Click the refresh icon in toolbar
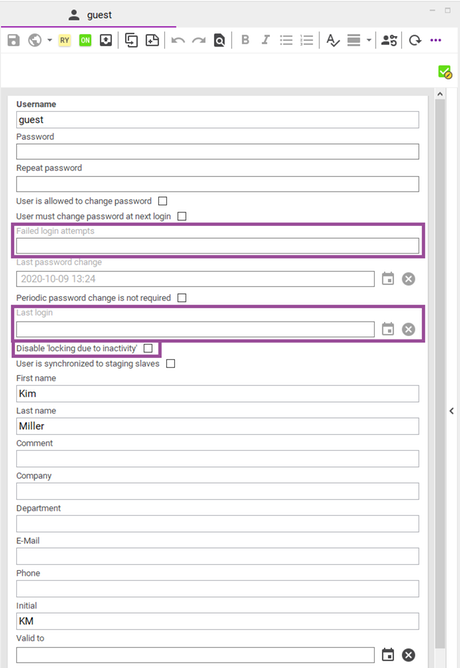 pos(415,40)
